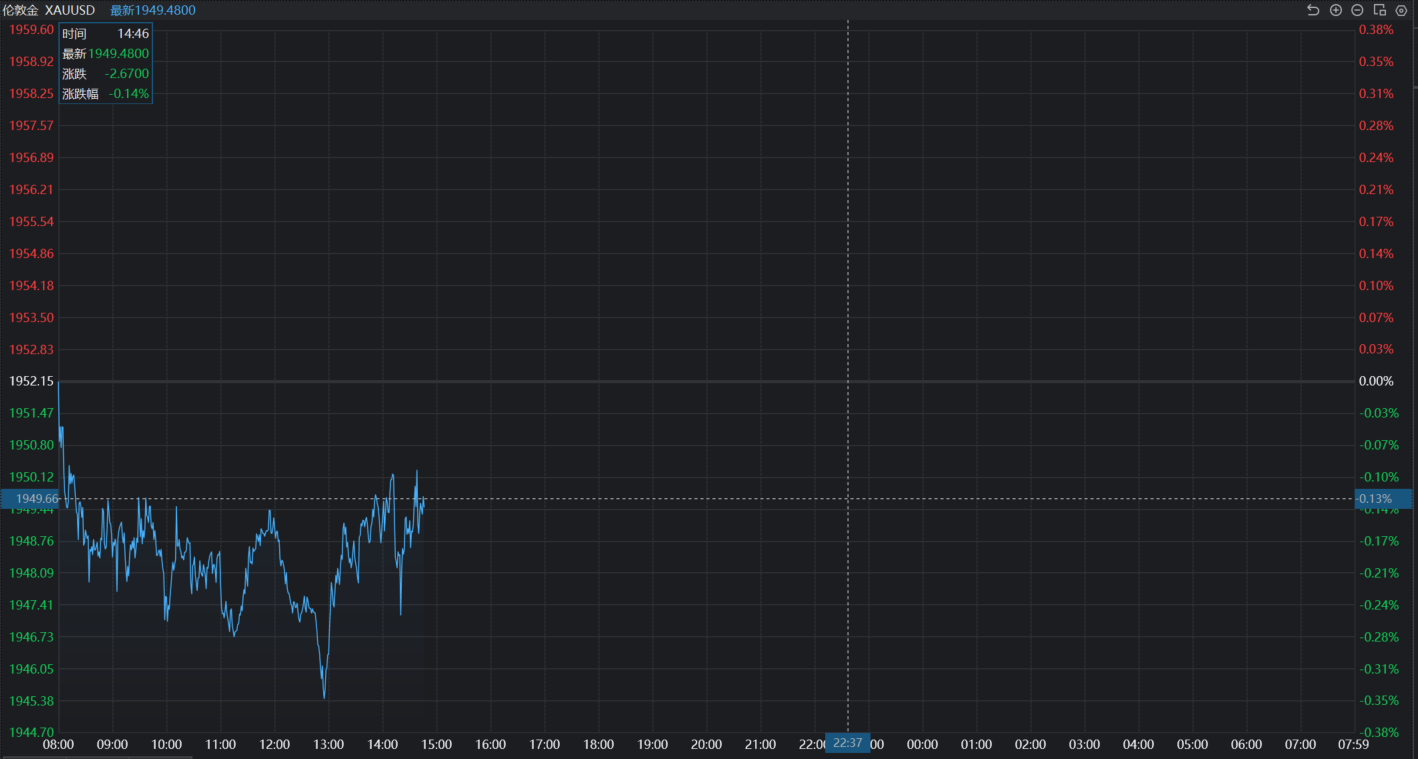1418x759 pixels.
Task: Click the 0.00% percent axis label
Action: point(1376,381)
